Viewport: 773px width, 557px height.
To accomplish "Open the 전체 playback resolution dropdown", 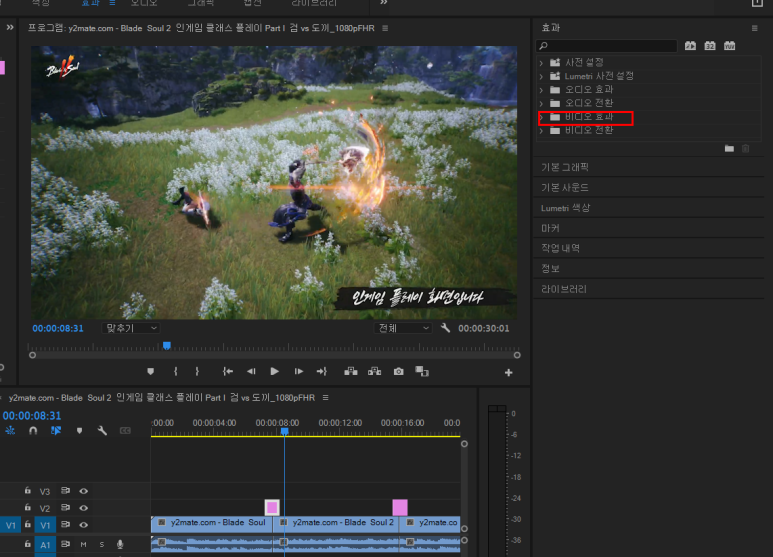I will pos(403,328).
